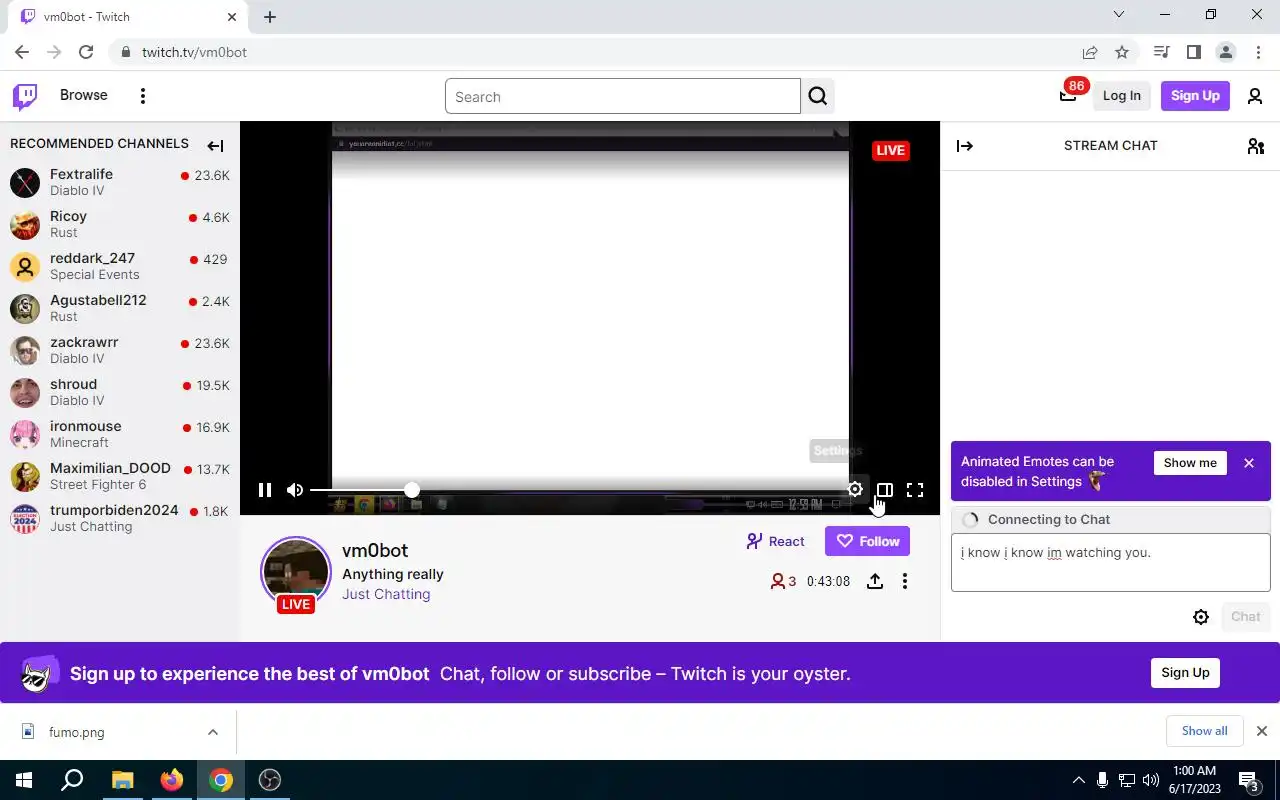Open Chrome media control icon
This screenshot has width=1280, height=800.
pyautogui.click(x=1161, y=52)
